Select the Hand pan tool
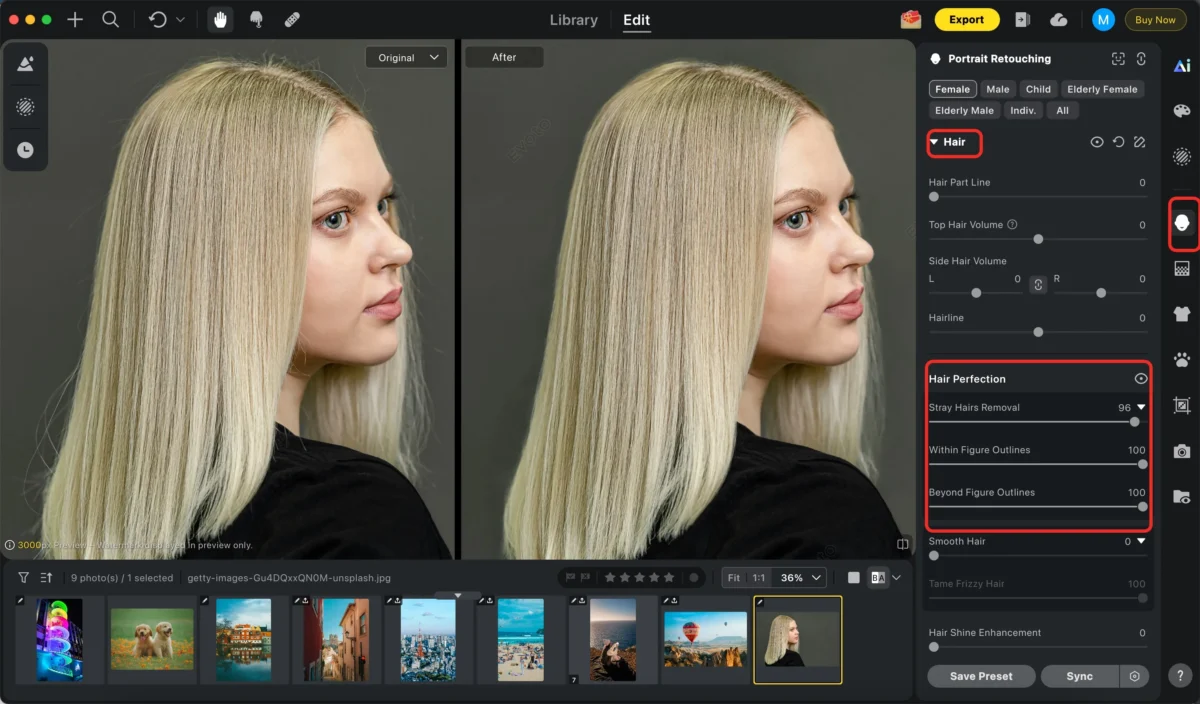The height and width of the screenshot is (704, 1200). point(220,20)
